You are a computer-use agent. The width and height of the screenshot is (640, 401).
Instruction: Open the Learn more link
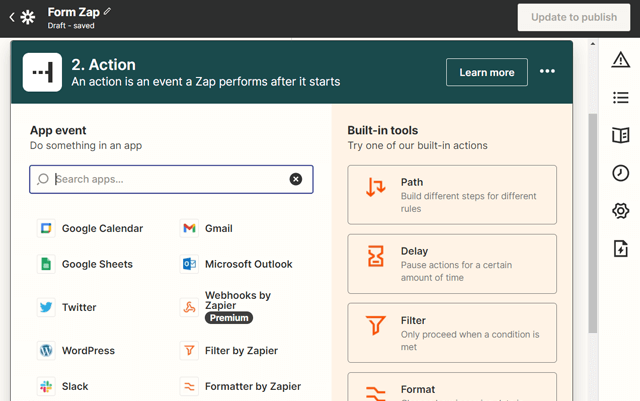(x=487, y=72)
